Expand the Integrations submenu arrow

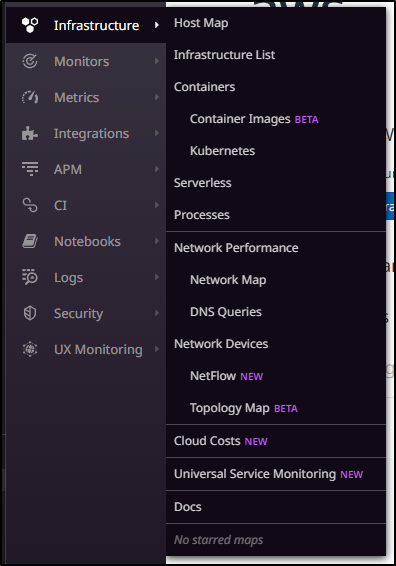(157, 133)
